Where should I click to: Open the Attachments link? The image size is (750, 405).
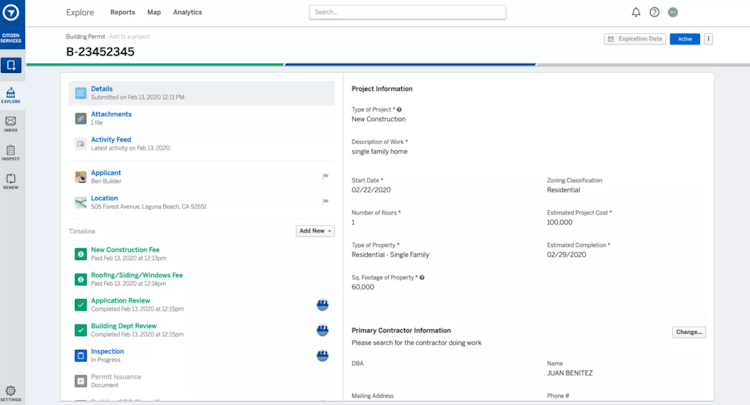(111, 114)
